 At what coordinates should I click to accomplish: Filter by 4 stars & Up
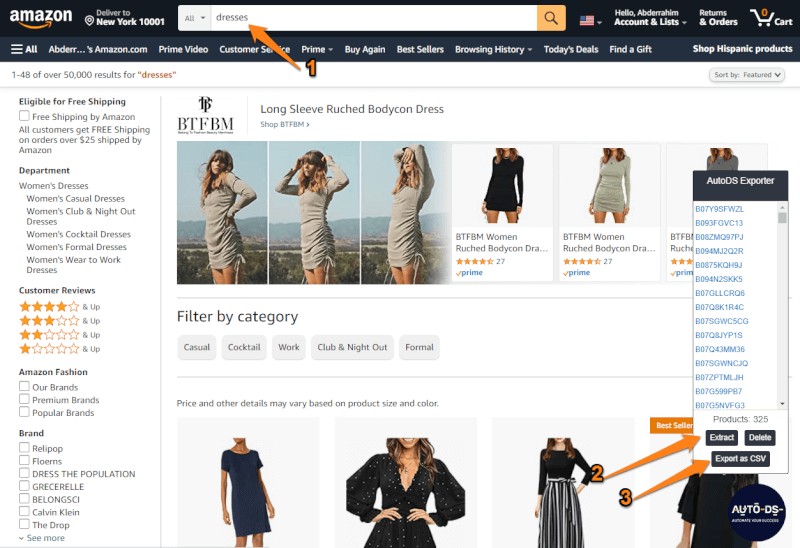click(x=60, y=307)
